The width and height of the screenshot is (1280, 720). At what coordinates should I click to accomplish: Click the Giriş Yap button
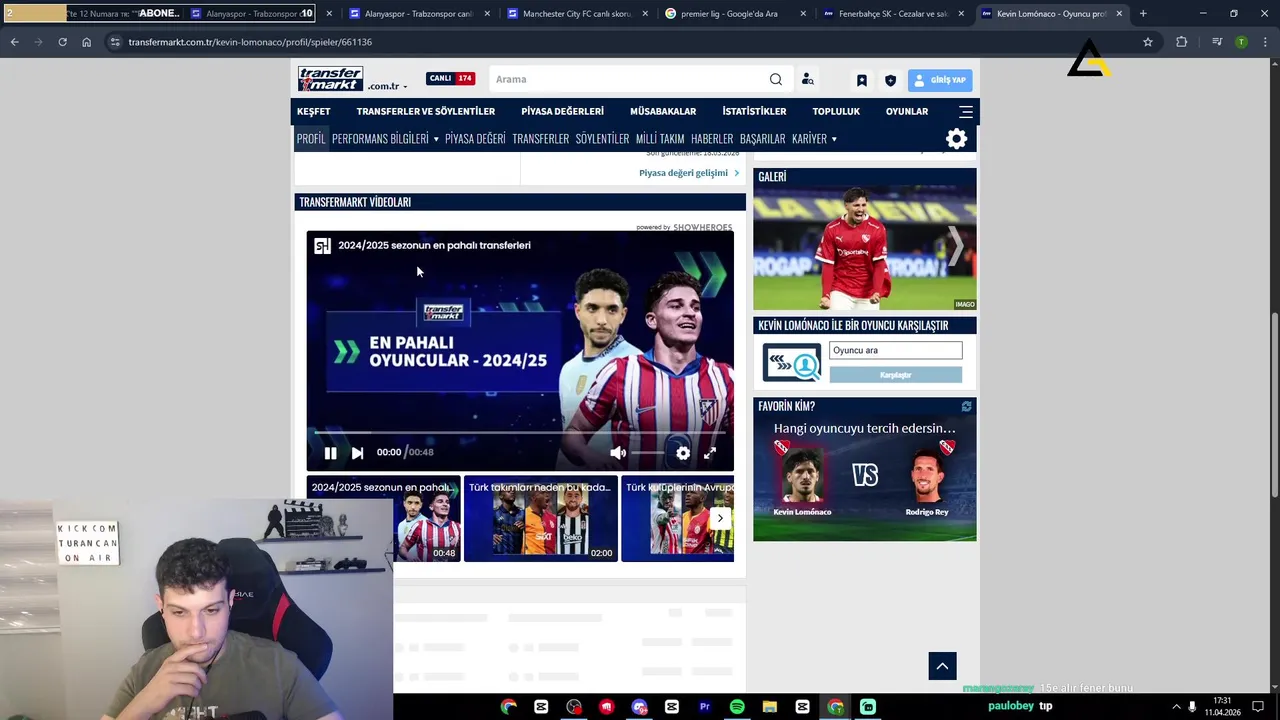940,80
